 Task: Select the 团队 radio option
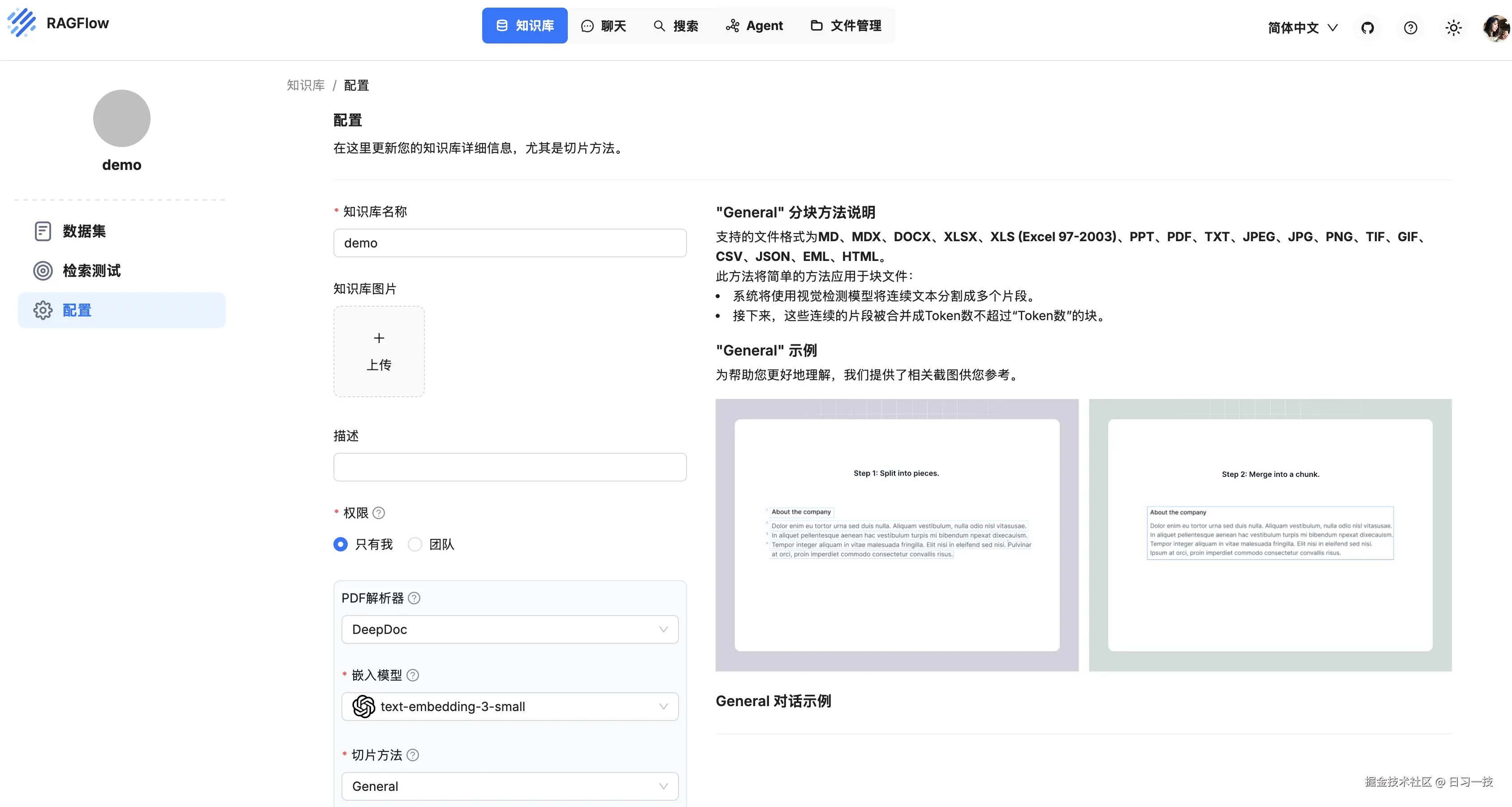tap(415, 544)
